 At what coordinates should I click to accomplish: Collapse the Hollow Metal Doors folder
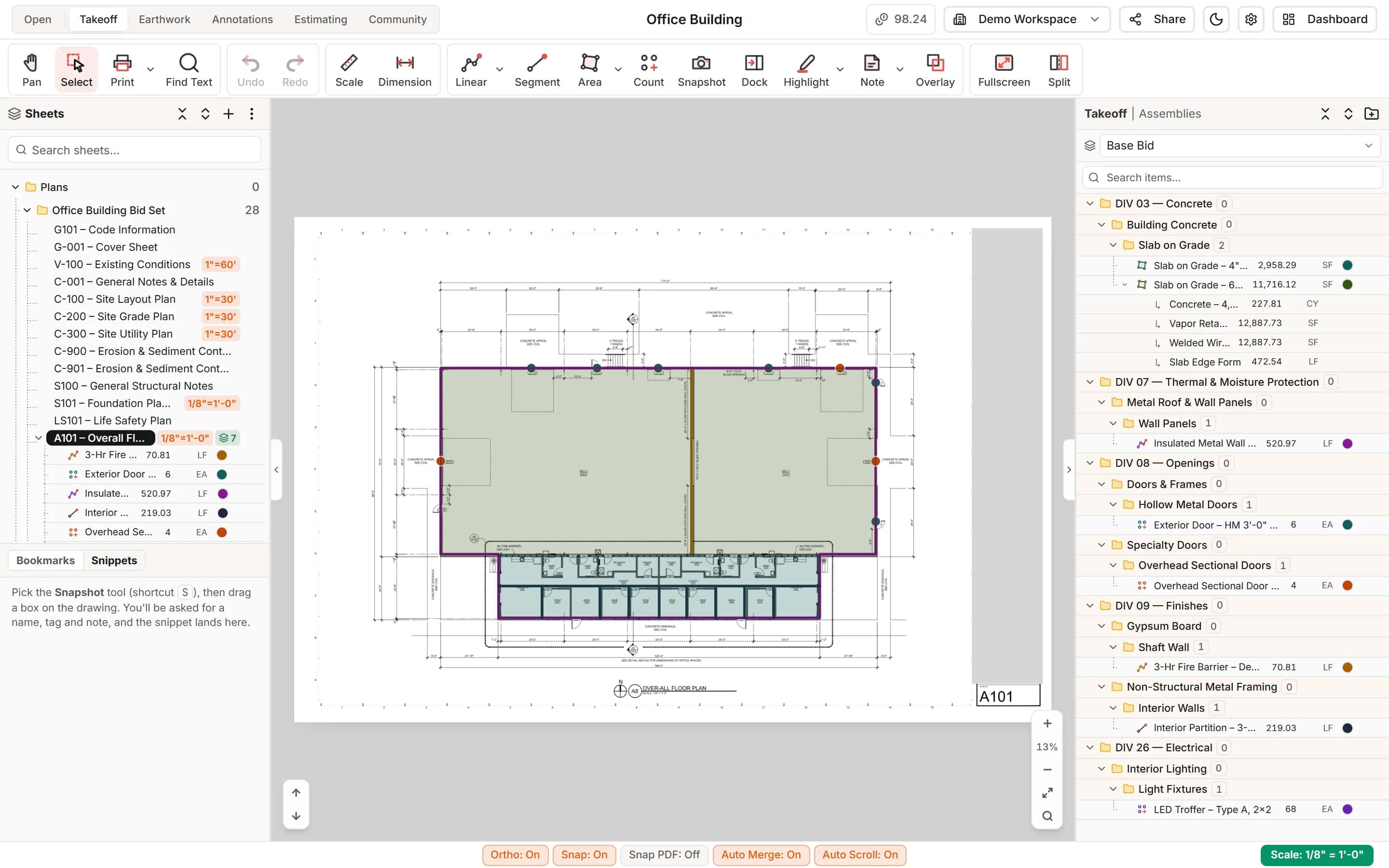1113,504
